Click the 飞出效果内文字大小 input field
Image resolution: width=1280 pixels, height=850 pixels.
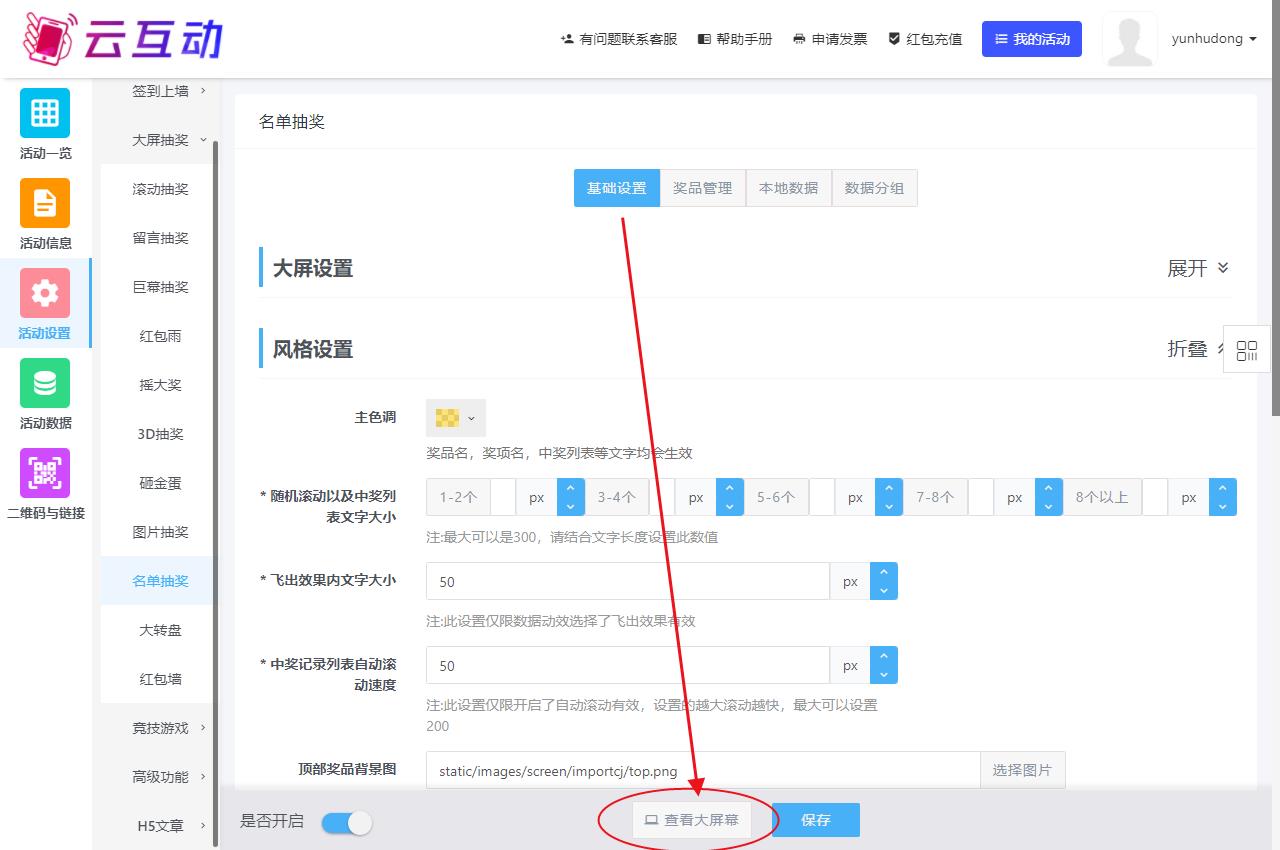click(x=627, y=582)
